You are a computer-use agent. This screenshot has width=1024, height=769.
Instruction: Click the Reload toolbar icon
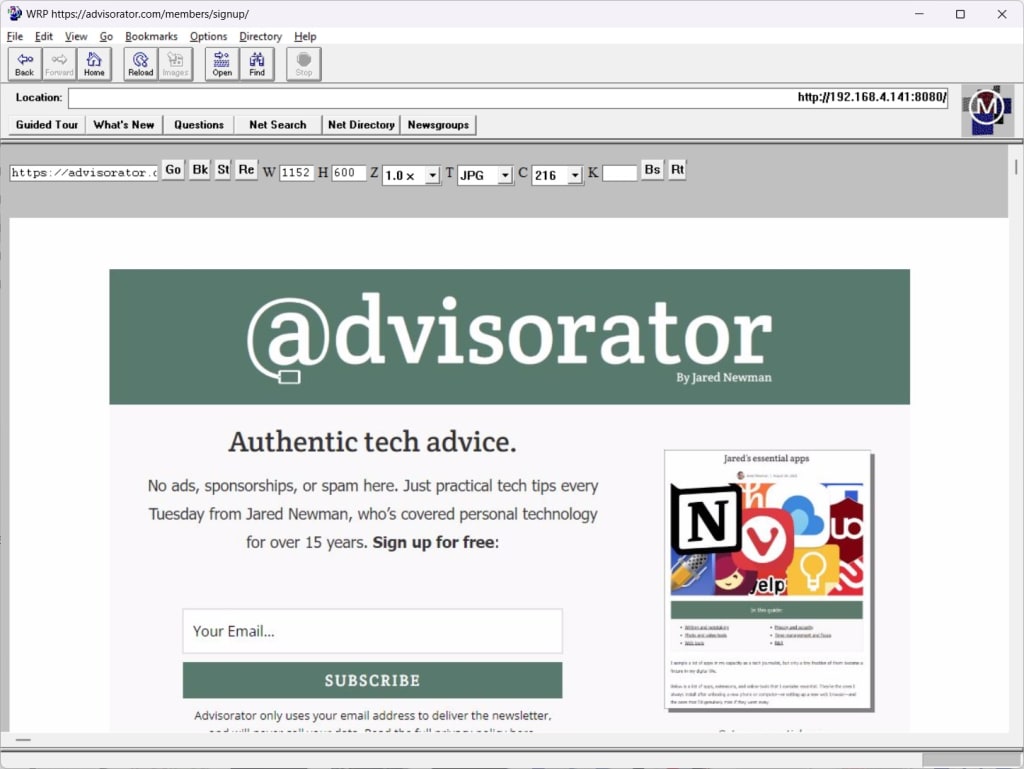pos(139,63)
